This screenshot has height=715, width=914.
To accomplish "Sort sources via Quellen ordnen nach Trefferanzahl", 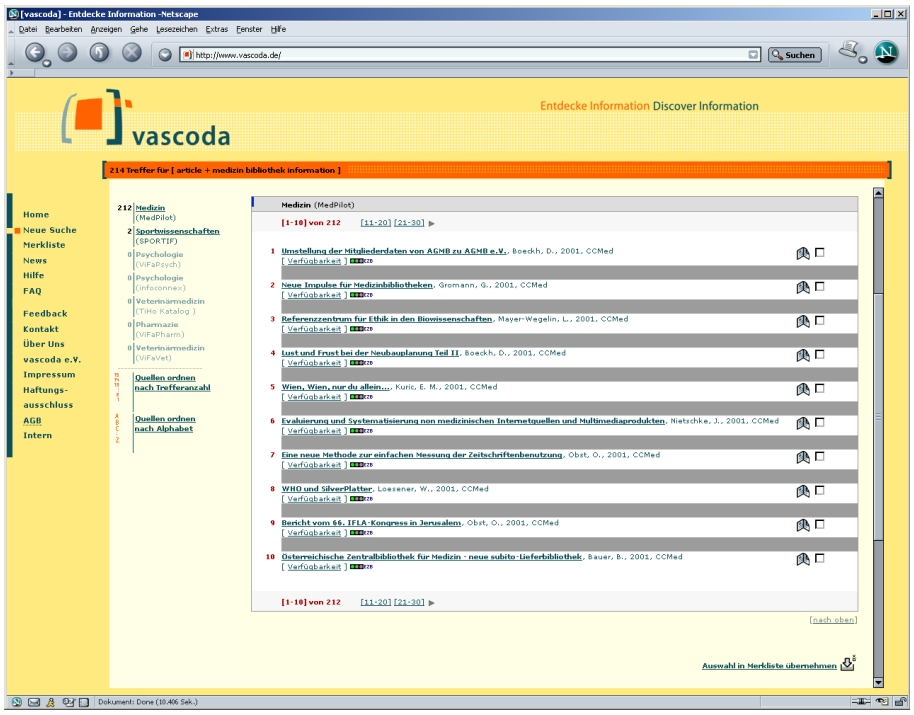I will coord(173,382).
